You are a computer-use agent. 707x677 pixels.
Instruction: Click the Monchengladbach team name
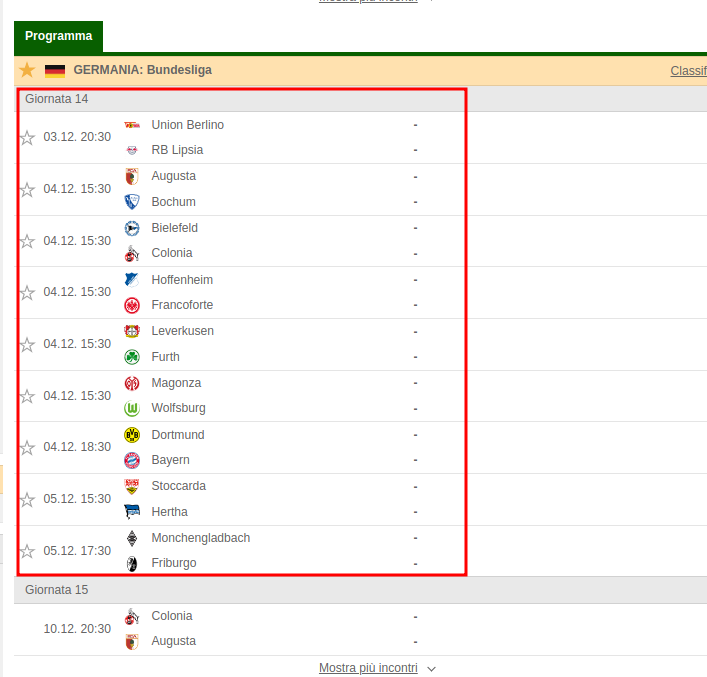(201, 538)
